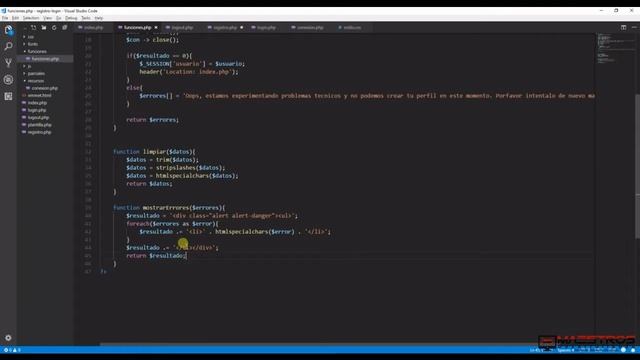Open the Help menu
The image size is (640, 360).
pos(99,18)
